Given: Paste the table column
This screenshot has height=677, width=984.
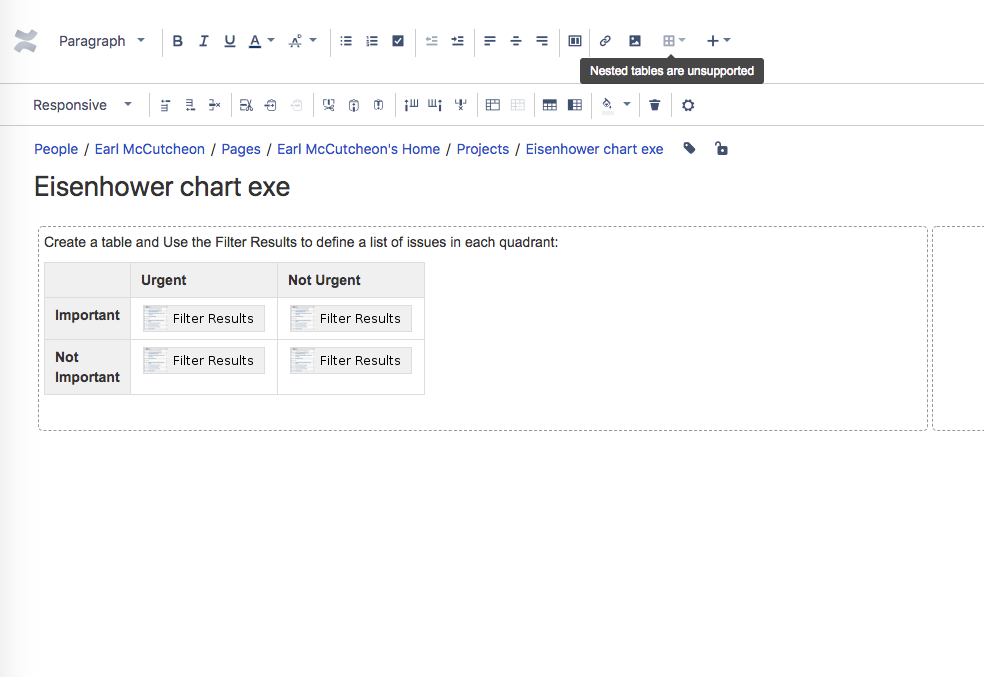Looking at the screenshot, I should pyautogui.click(x=378, y=105).
